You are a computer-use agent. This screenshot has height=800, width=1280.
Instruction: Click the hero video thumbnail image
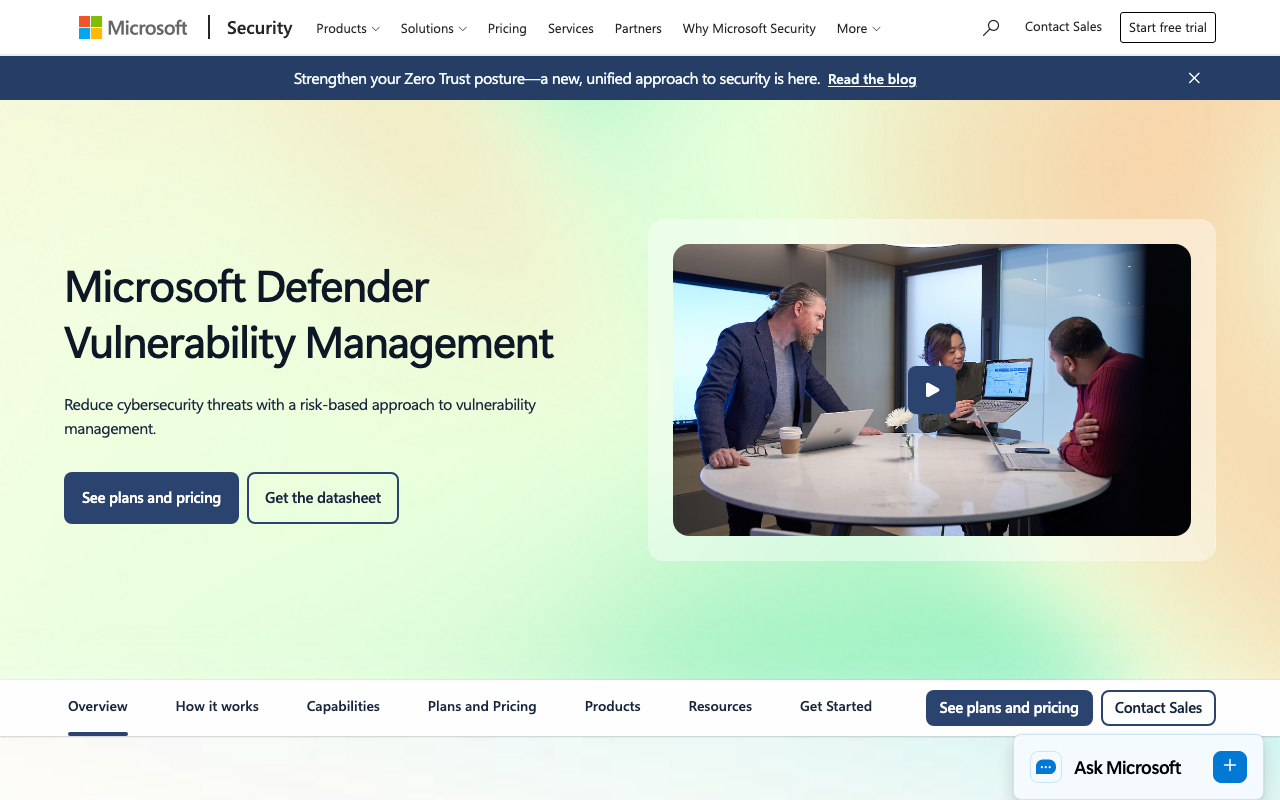(x=932, y=390)
